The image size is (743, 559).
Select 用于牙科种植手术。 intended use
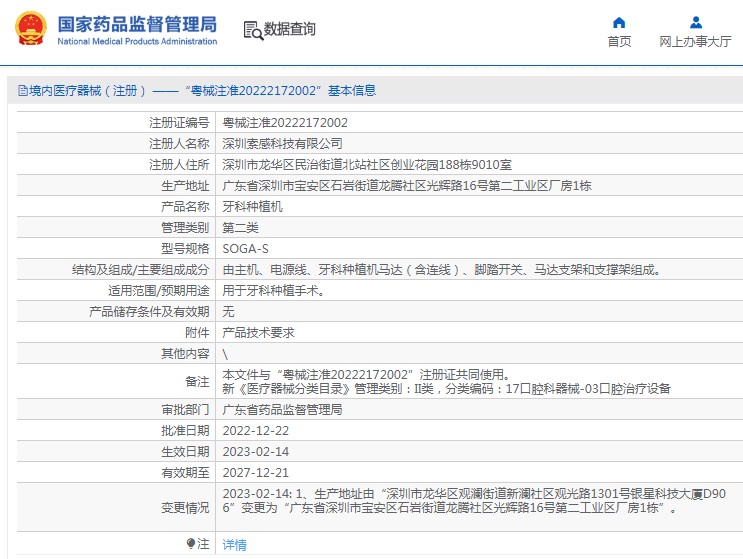(x=273, y=290)
